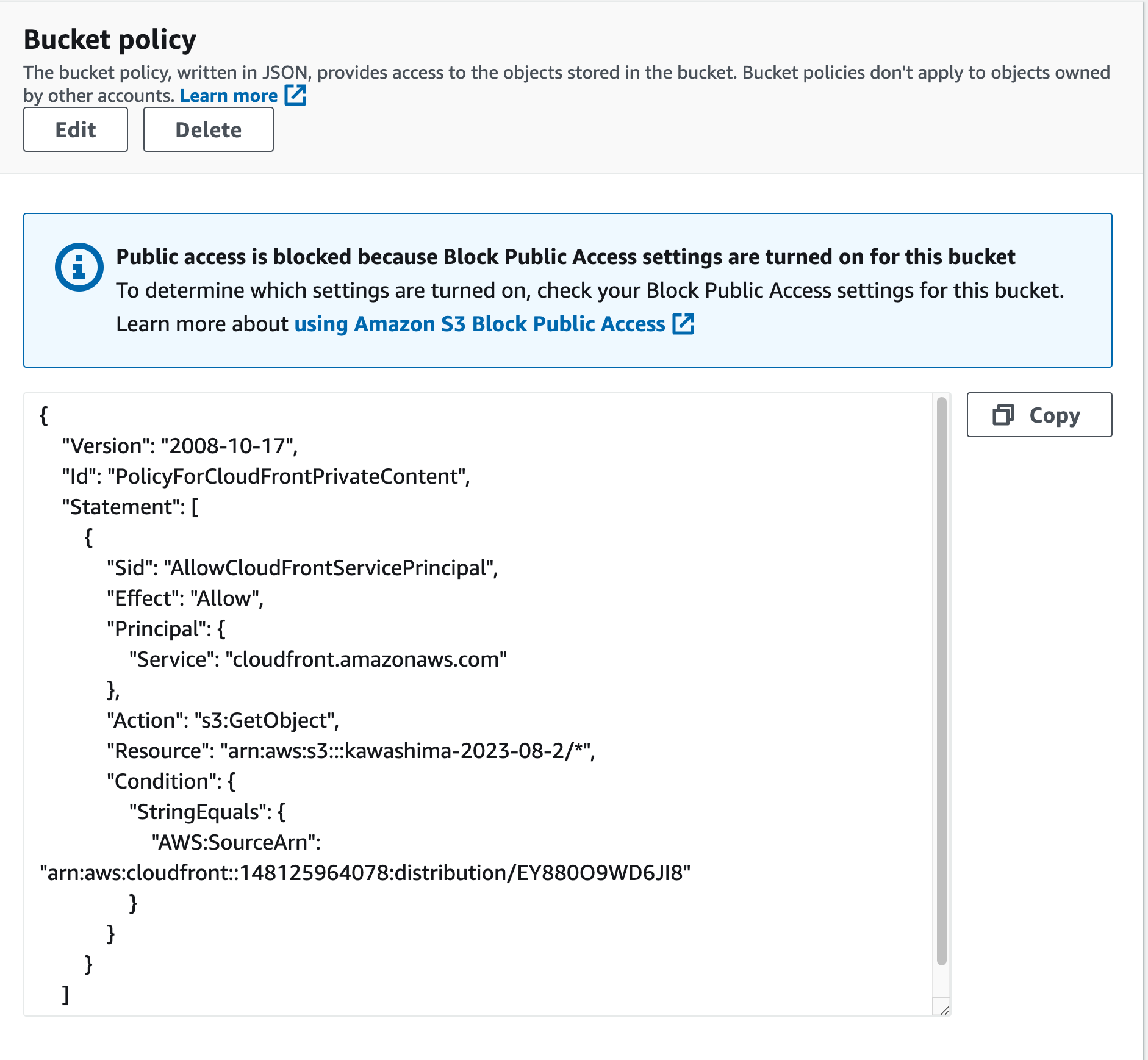Click the "AWS:SourceArn": line
The width and height of the screenshot is (1148, 1060).
point(236,842)
